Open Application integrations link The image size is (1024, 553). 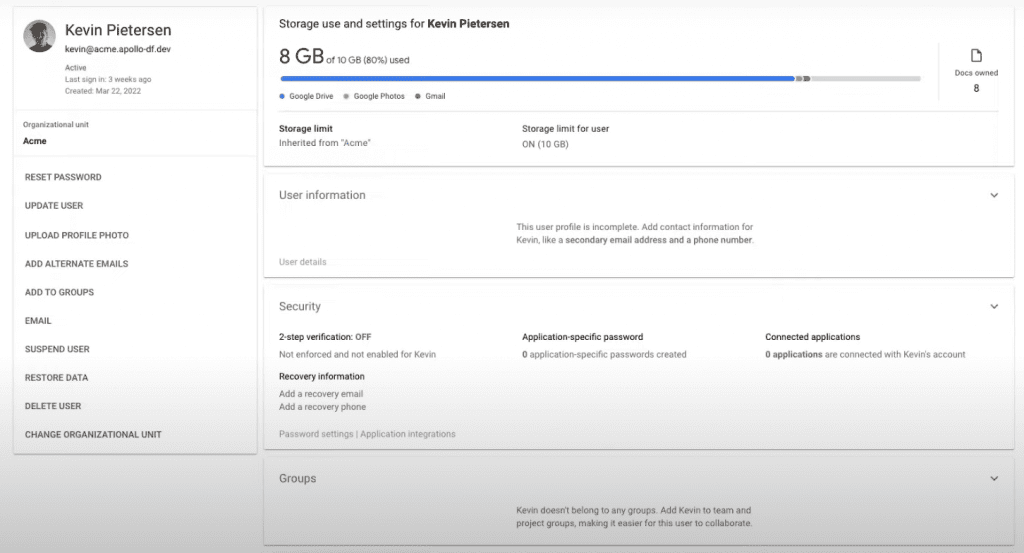408,434
